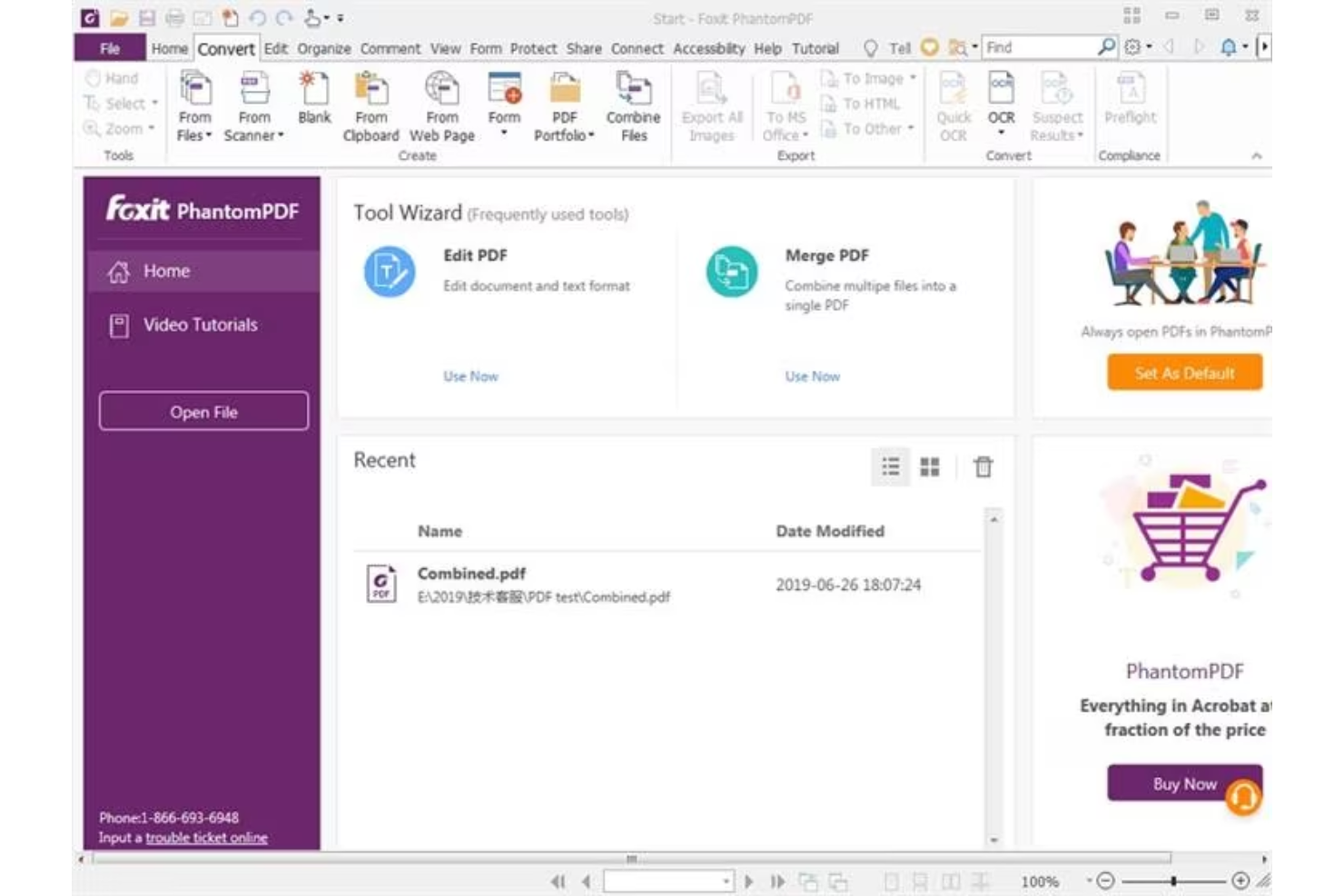1344x896 pixels.
Task: Open the Video Tutorials section
Action: click(x=199, y=324)
